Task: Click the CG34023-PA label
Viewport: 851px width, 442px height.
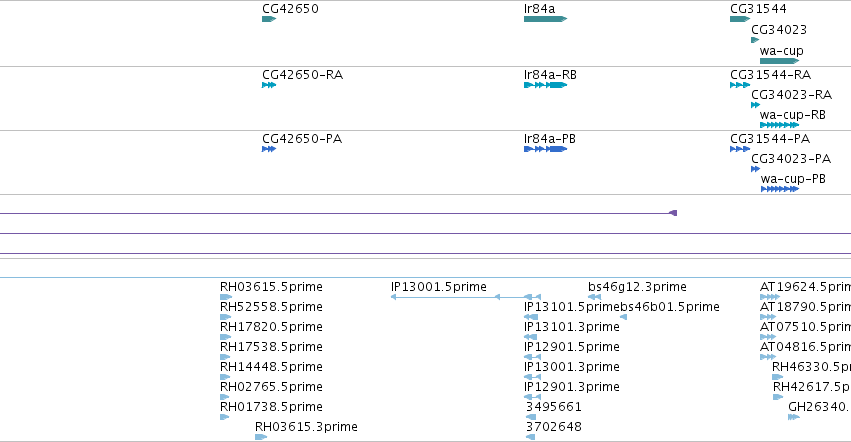Action: (x=791, y=159)
